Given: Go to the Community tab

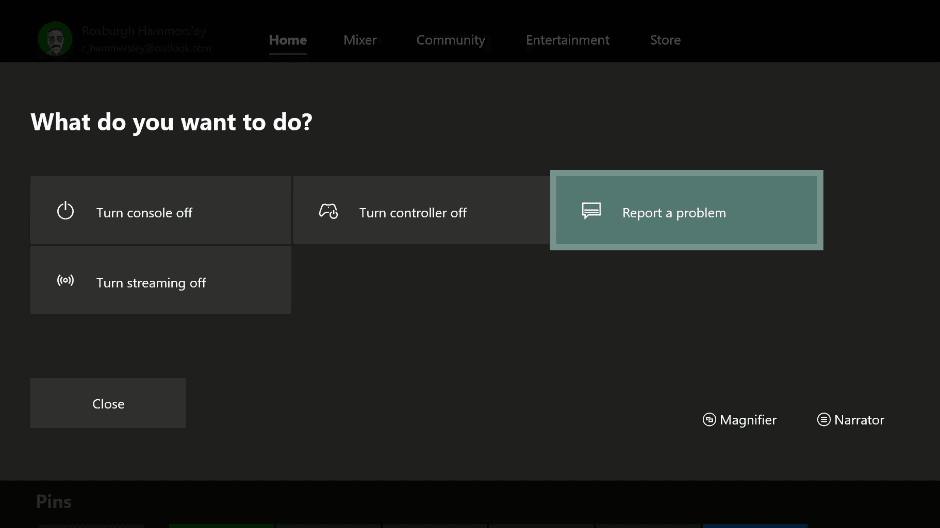Looking at the screenshot, I should [x=450, y=40].
